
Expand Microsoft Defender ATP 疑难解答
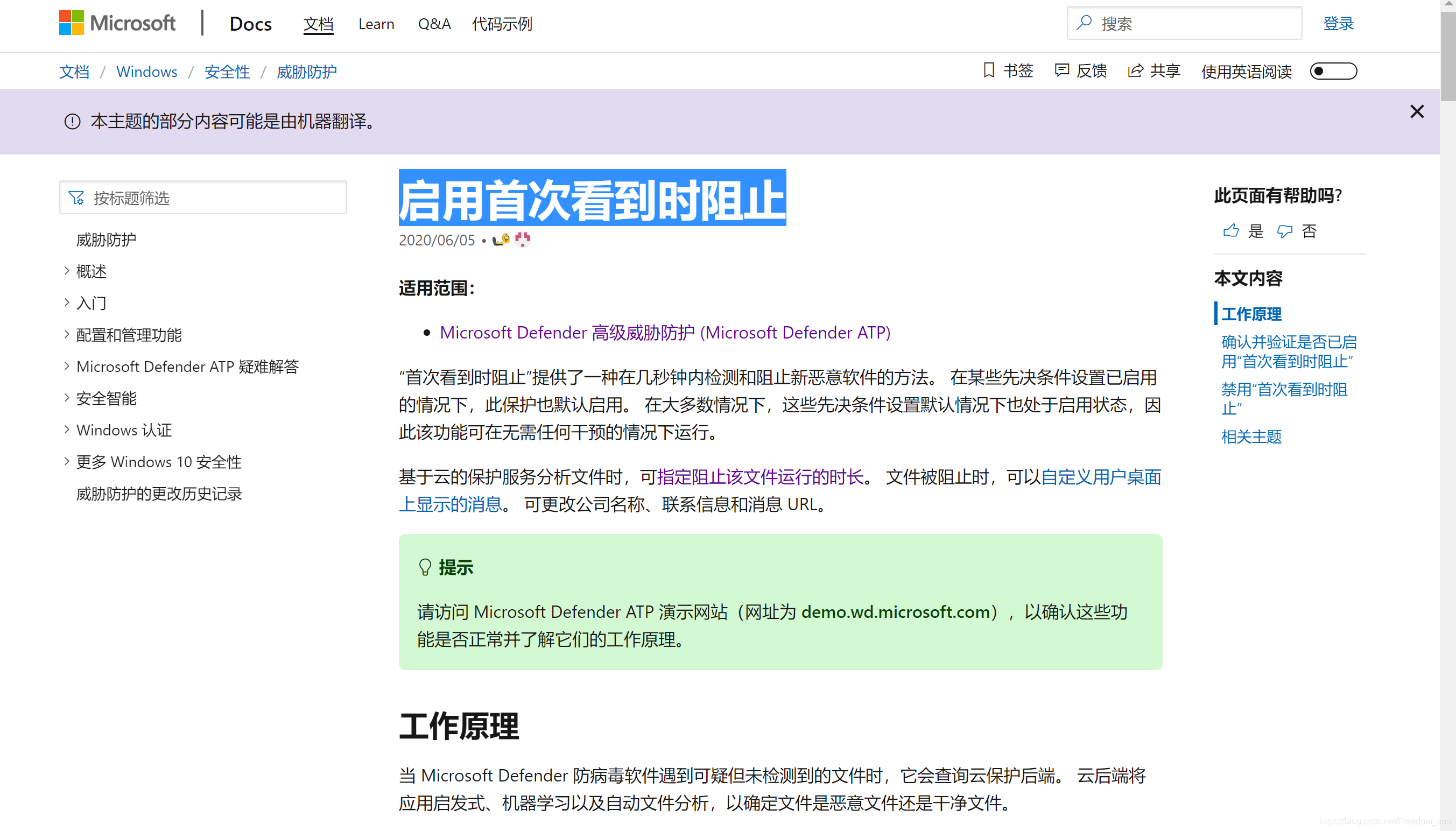pyautogui.click(x=67, y=366)
